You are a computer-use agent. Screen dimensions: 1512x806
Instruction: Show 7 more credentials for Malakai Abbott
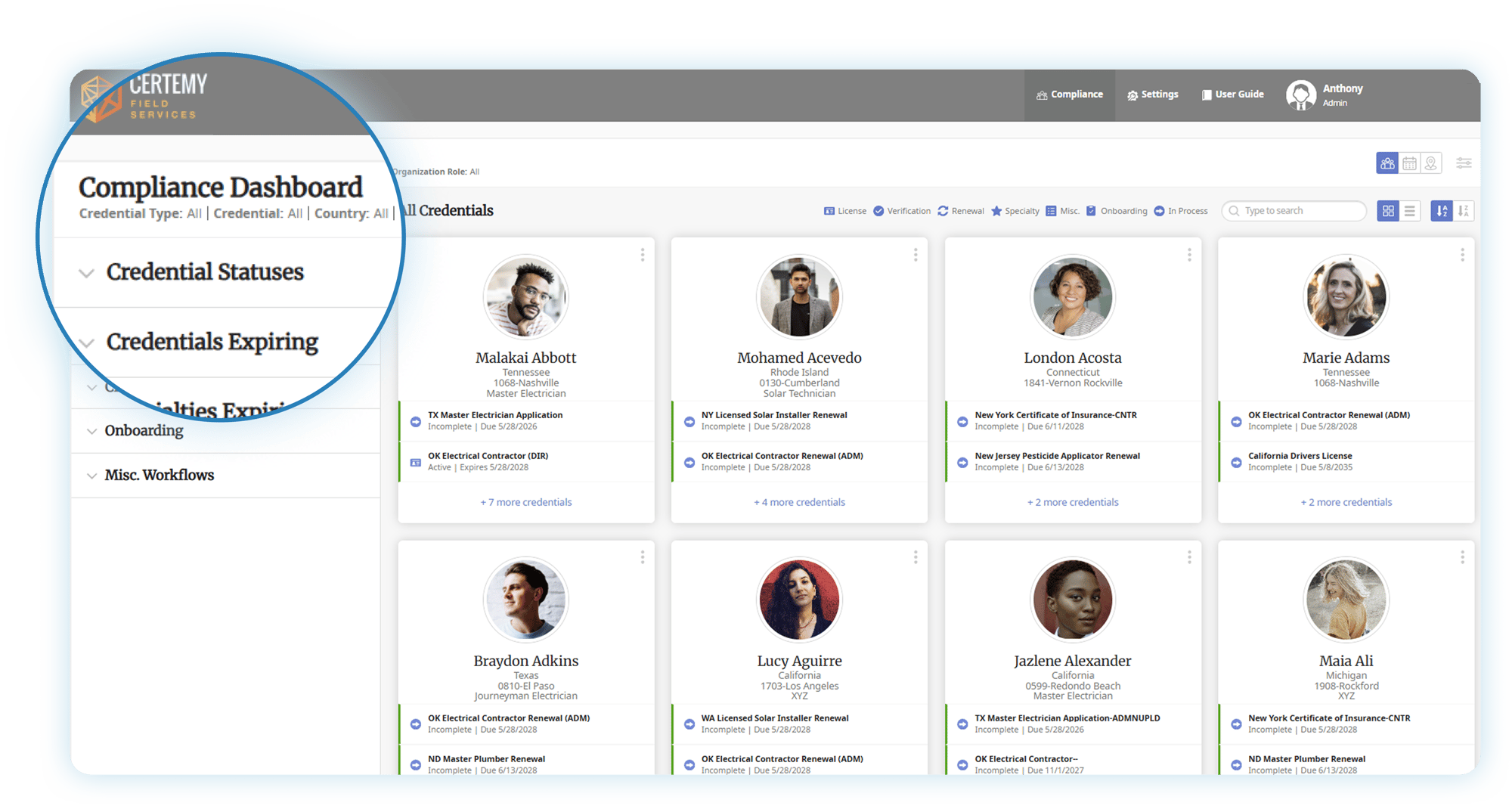526,502
